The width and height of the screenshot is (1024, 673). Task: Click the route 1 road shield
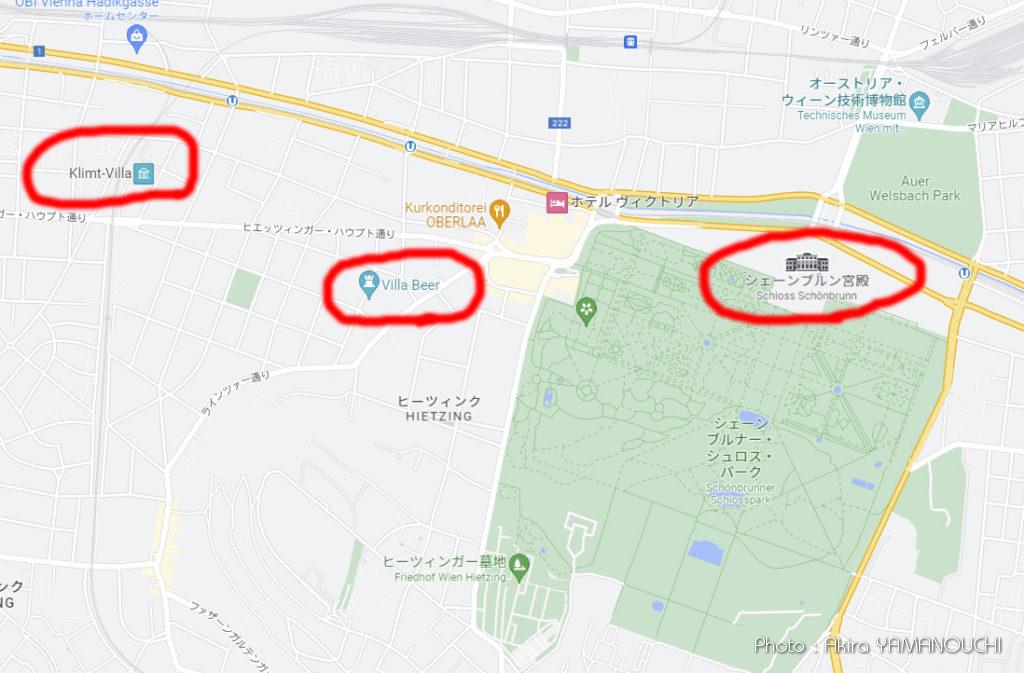pos(39,51)
